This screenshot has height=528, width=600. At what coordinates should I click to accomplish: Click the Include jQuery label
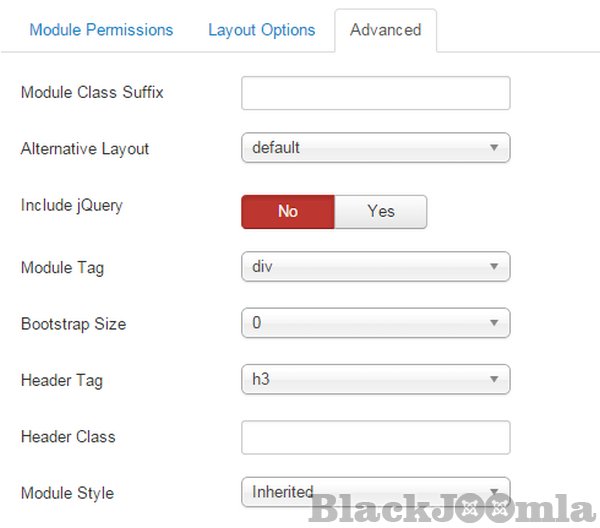(x=71, y=205)
